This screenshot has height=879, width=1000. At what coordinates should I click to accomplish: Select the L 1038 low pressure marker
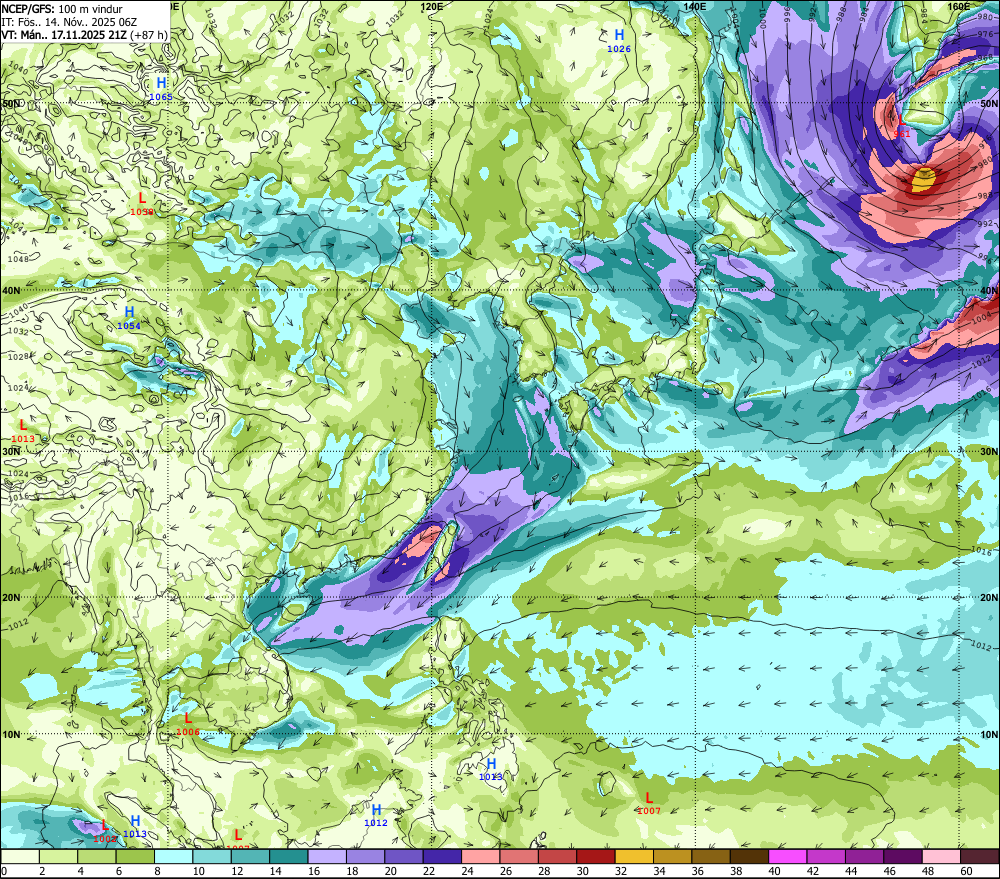coord(142,203)
